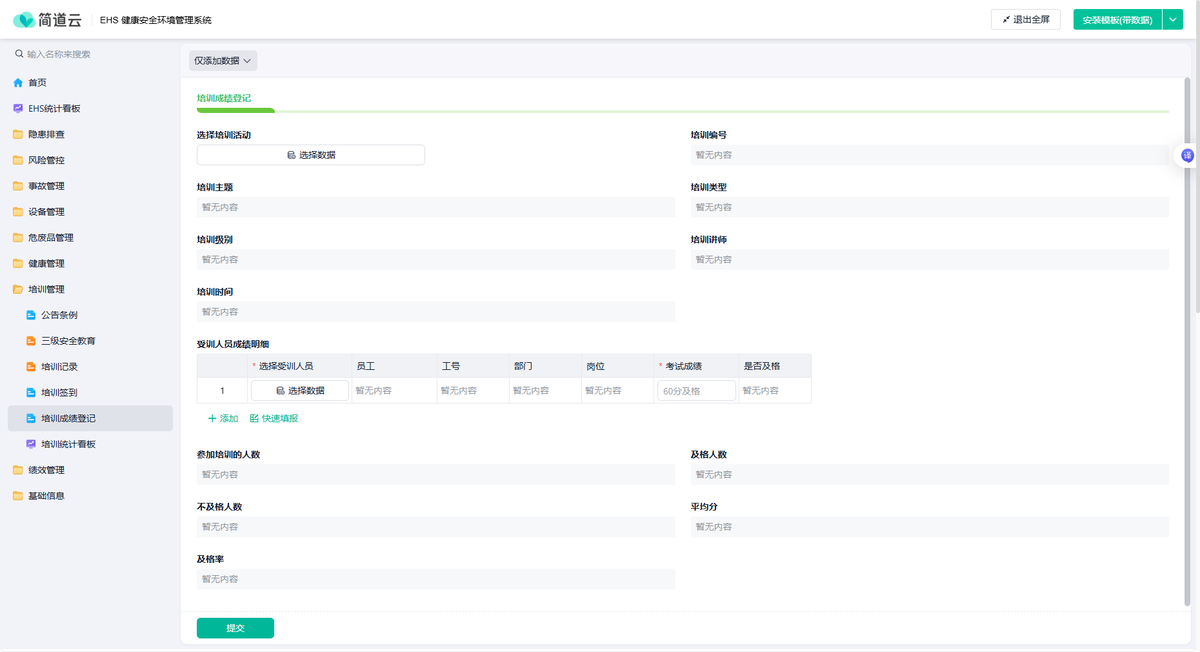Image resolution: width=1200 pixels, height=652 pixels.
Task: Click 选择数据 in the trainee table row
Action: 300,391
